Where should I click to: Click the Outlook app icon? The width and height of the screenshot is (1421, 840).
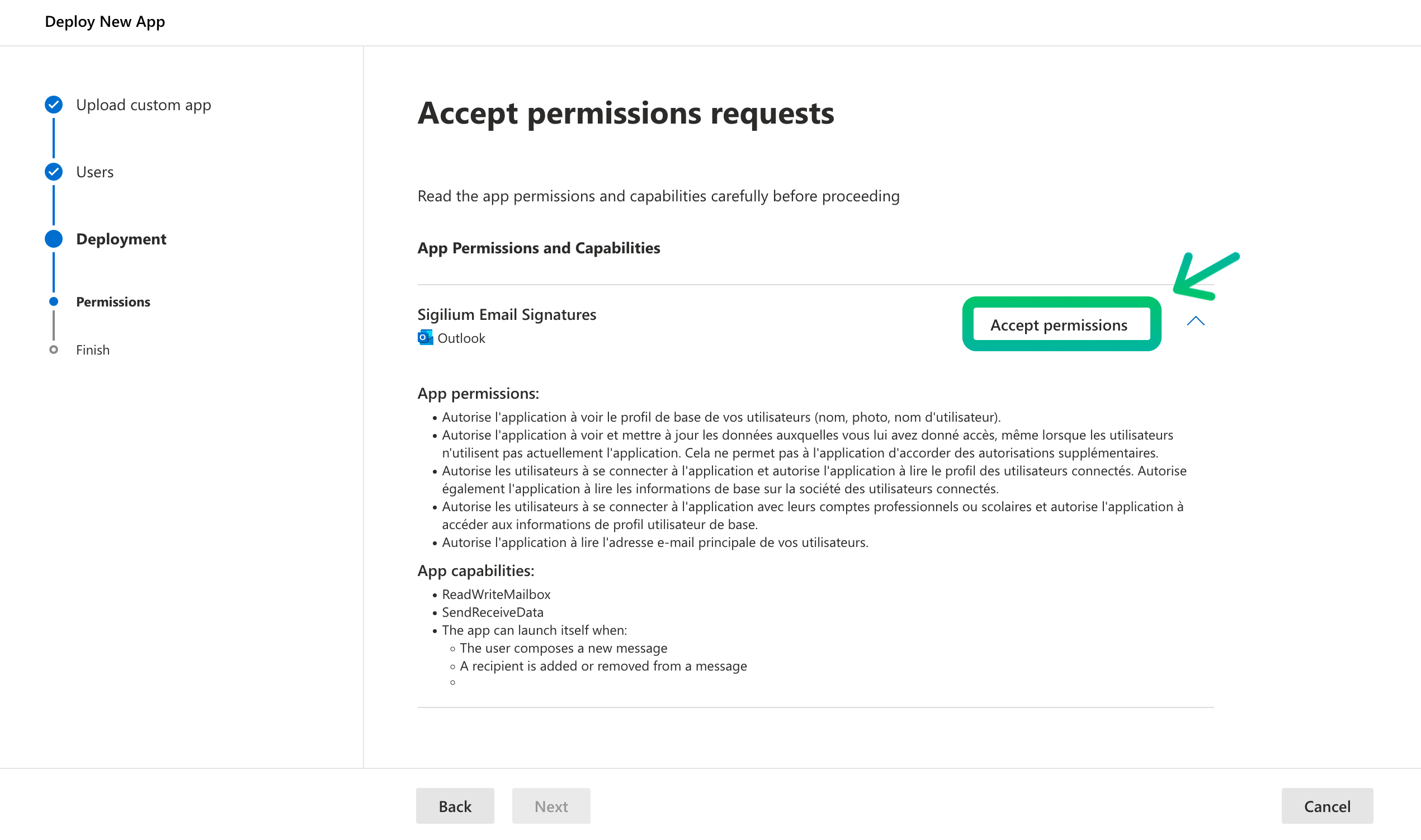(x=425, y=338)
